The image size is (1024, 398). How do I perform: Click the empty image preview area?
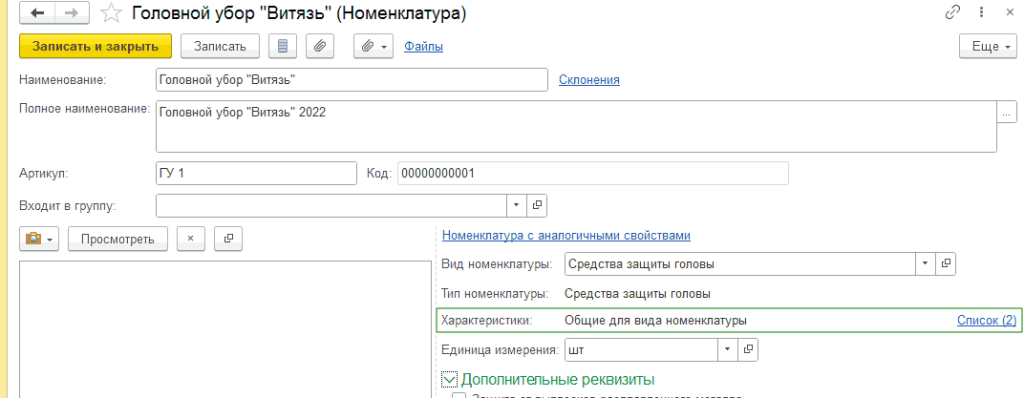pyautogui.click(x=225, y=329)
